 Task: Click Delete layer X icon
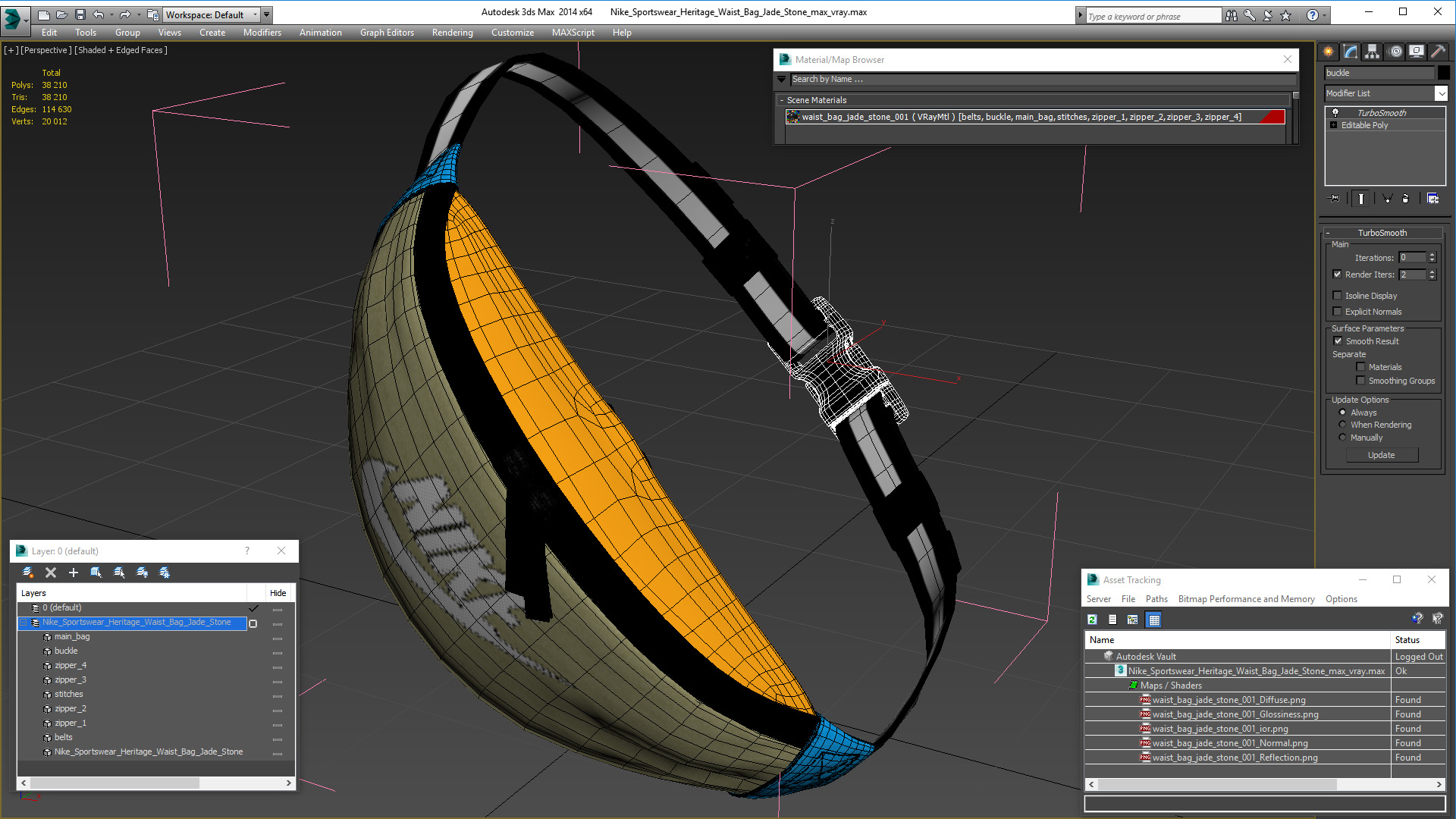(51, 573)
